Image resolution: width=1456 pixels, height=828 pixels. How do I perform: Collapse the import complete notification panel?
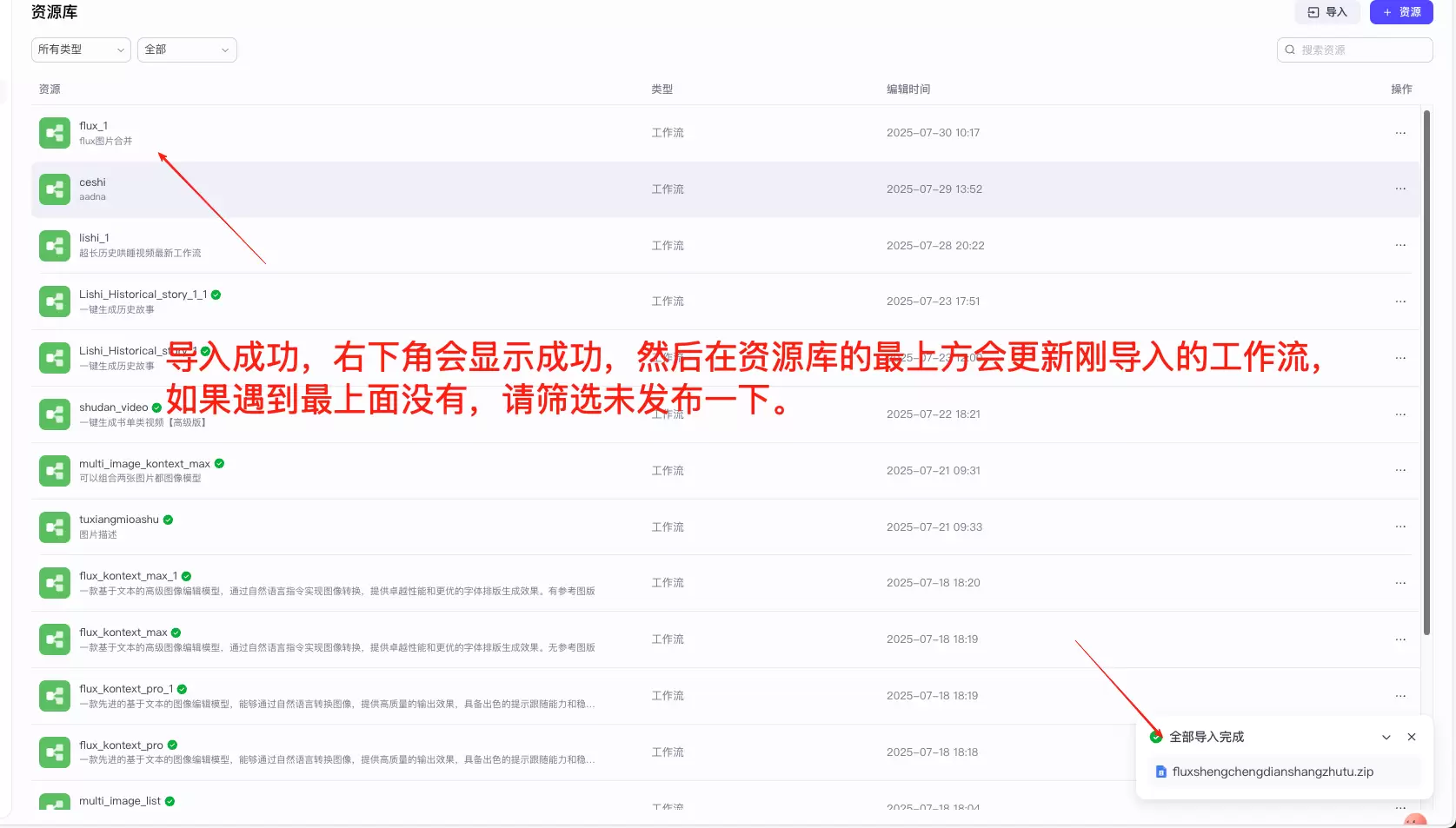(1386, 737)
